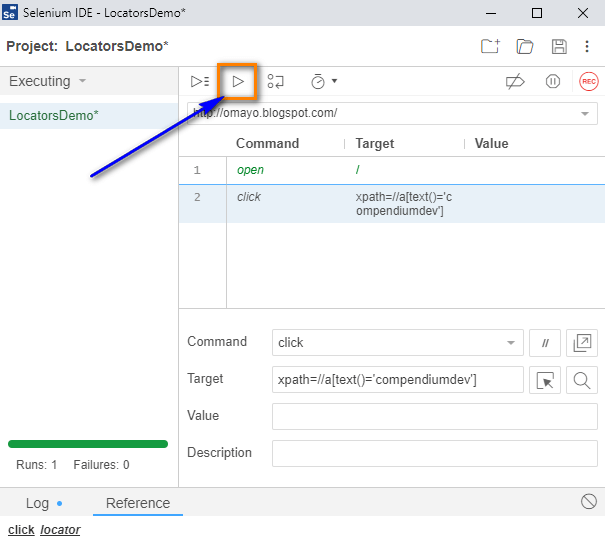Click Value column header
The height and width of the screenshot is (544, 605).
(x=491, y=144)
